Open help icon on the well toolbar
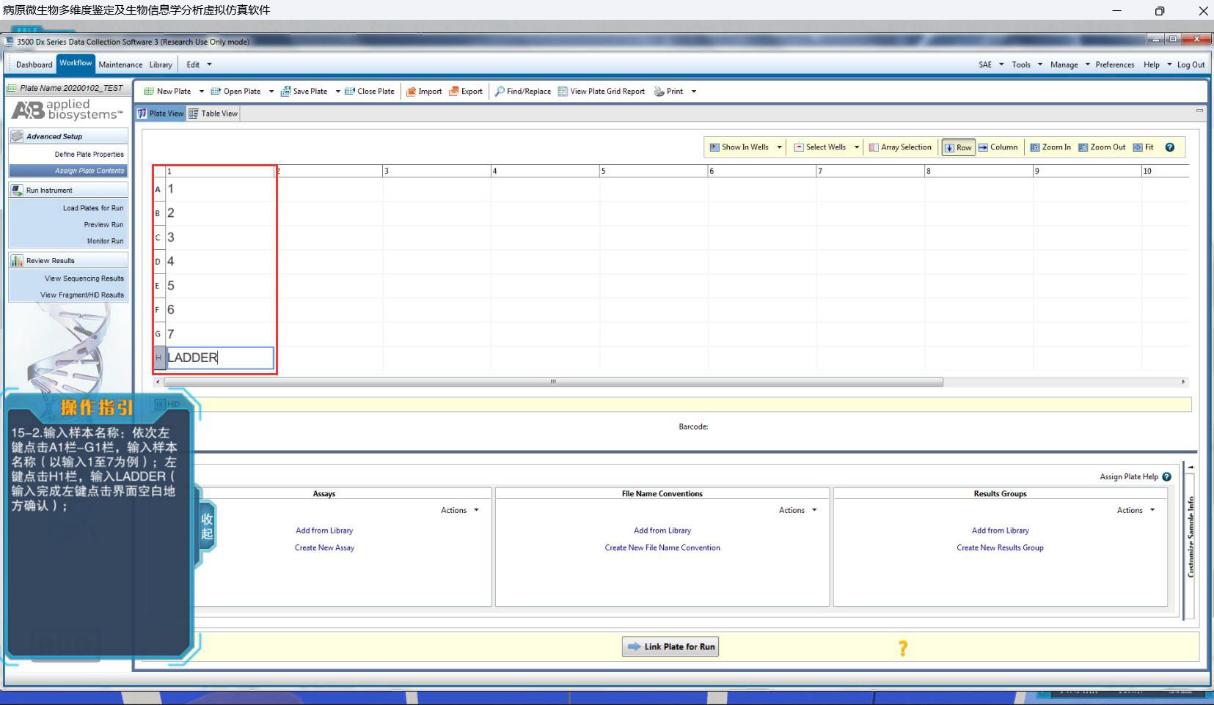 coord(1169,147)
